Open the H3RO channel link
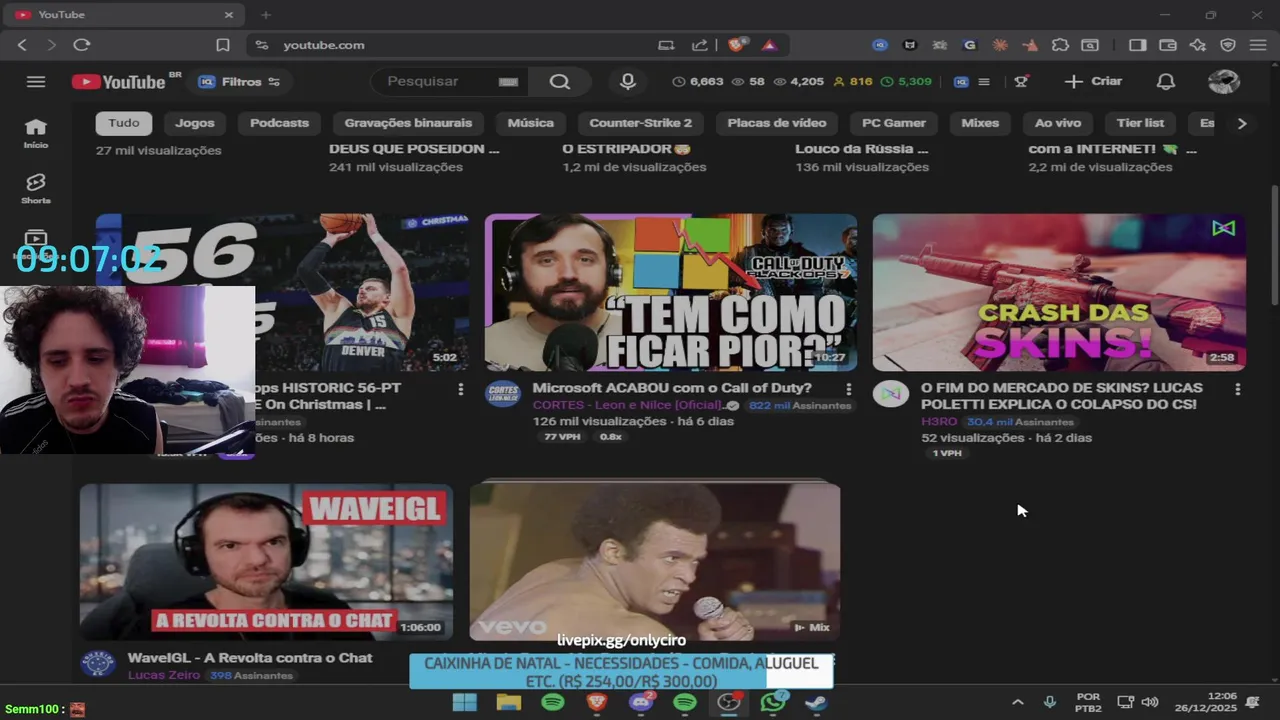This screenshot has height=720, width=1280. pos(939,422)
